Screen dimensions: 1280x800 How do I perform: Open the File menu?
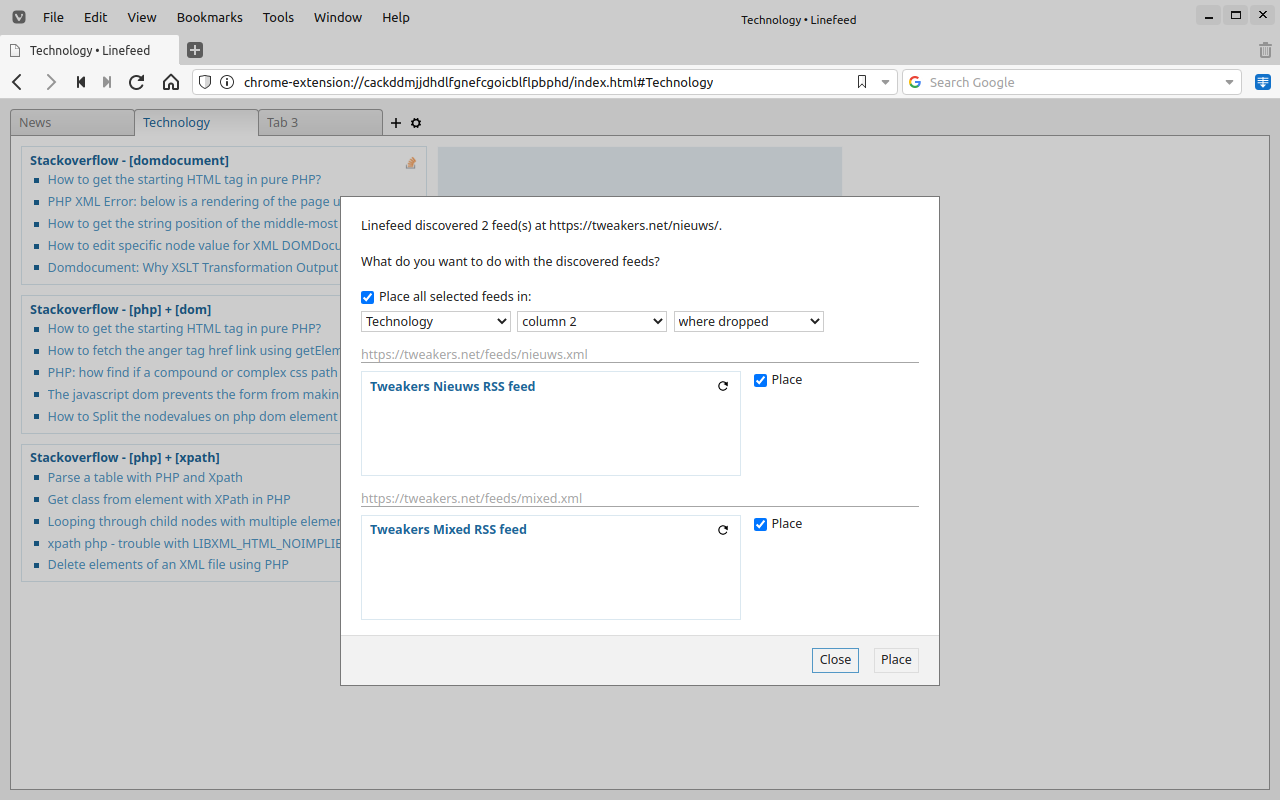[53, 17]
